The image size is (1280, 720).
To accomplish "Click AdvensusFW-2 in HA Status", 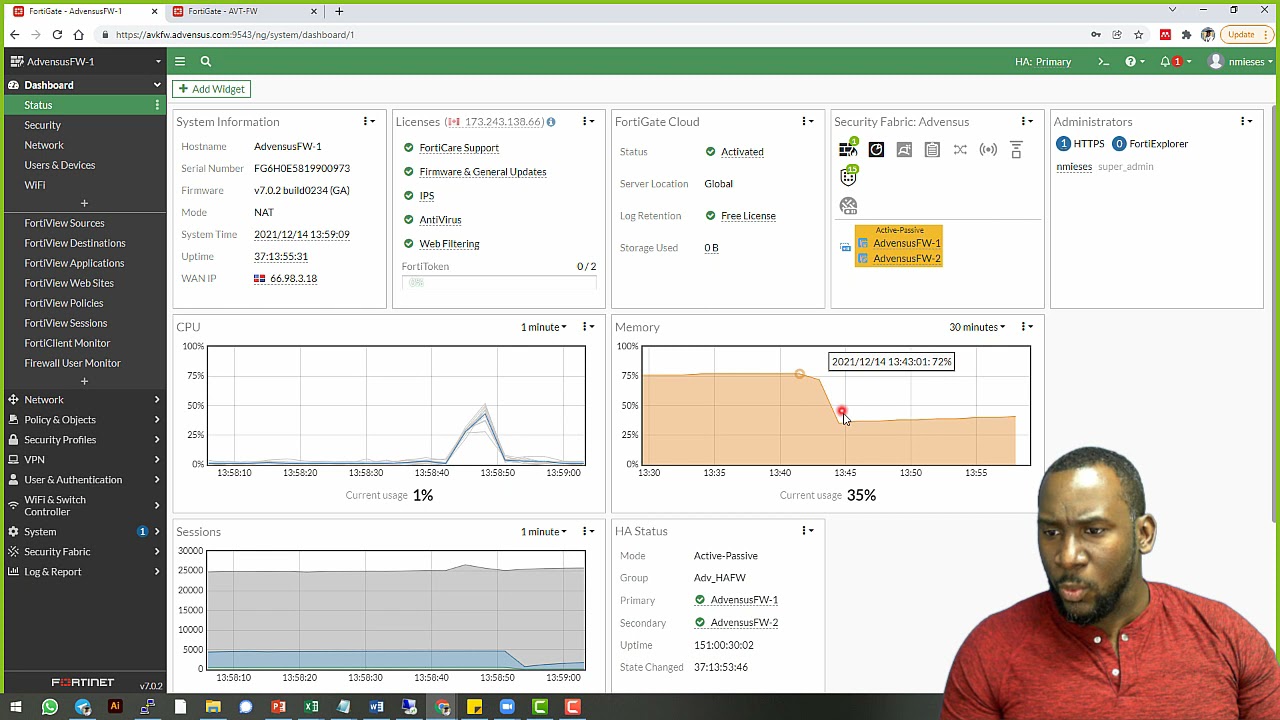I will [744, 623].
